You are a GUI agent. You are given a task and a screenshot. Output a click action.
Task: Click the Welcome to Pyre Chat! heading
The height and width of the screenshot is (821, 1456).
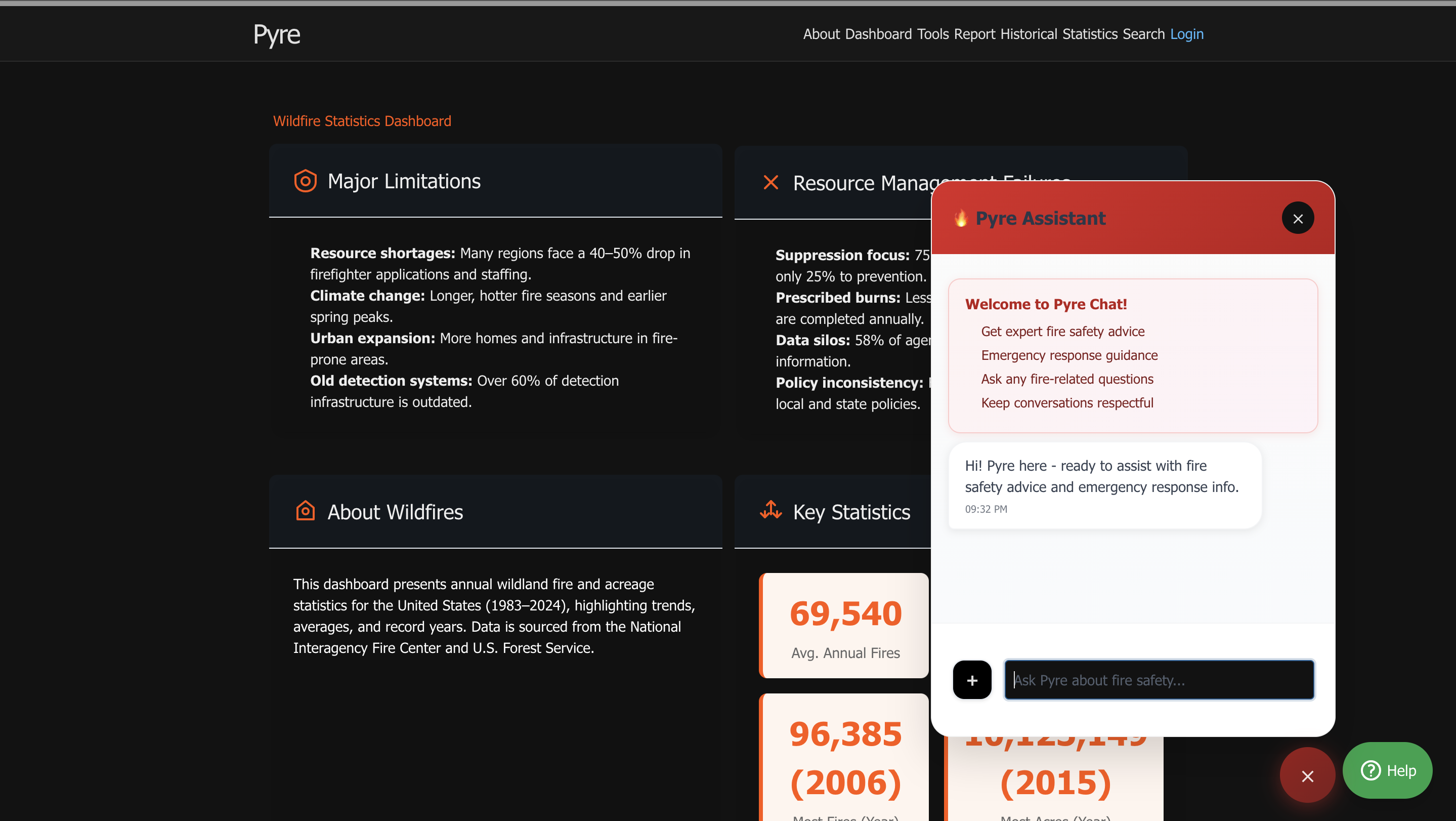(x=1046, y=304)
